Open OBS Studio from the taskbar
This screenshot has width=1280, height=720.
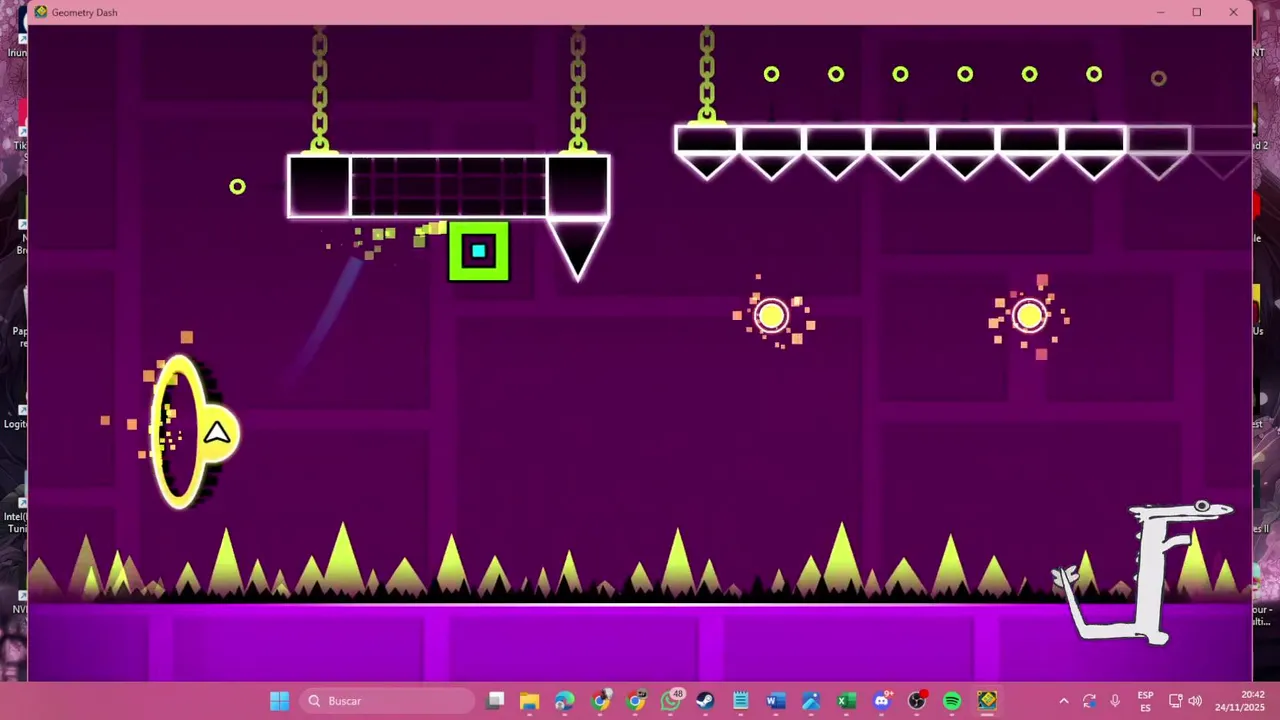[x=917, y=701]
